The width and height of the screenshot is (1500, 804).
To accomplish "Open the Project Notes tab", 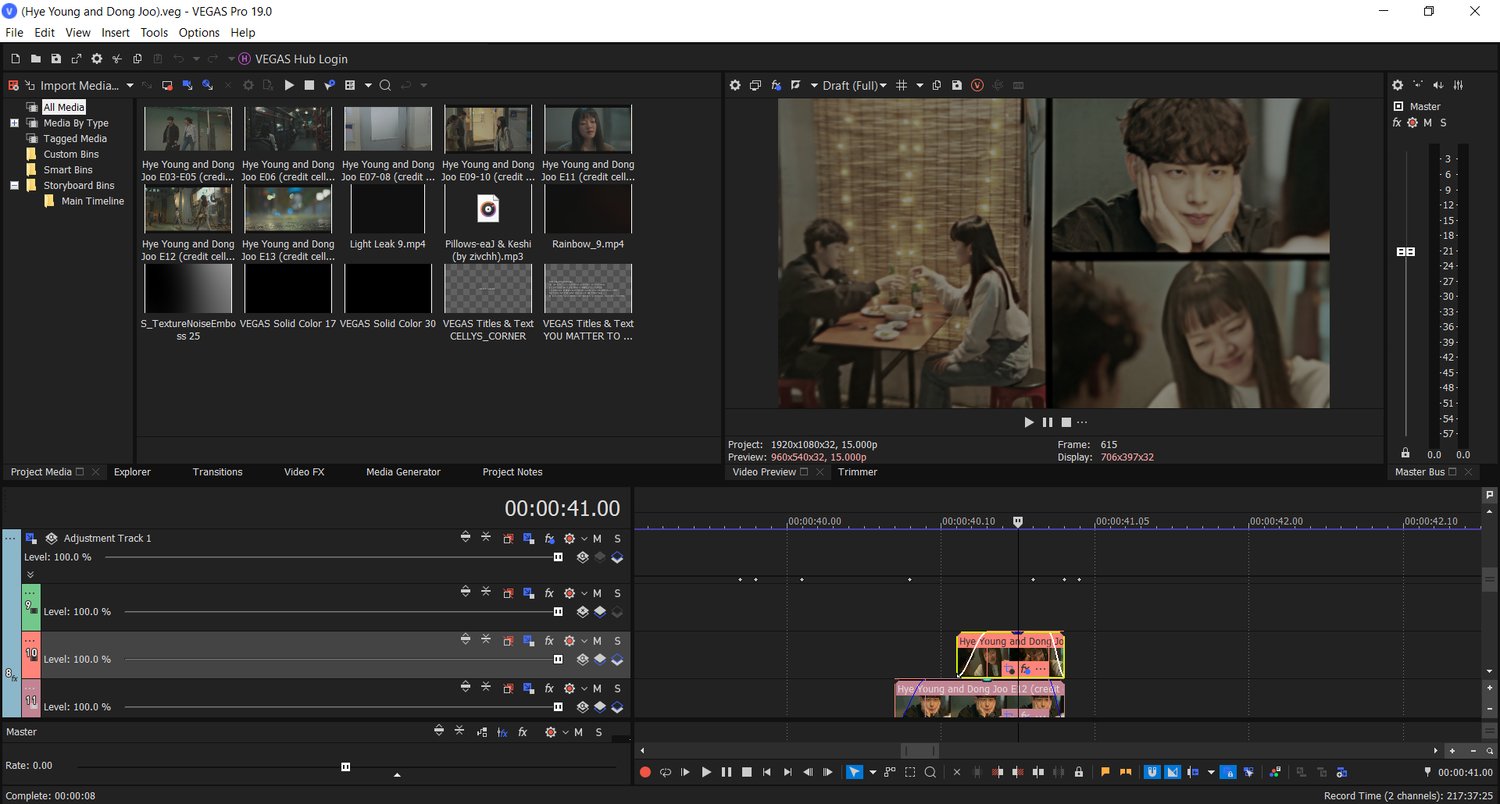I will click(512, 472).
